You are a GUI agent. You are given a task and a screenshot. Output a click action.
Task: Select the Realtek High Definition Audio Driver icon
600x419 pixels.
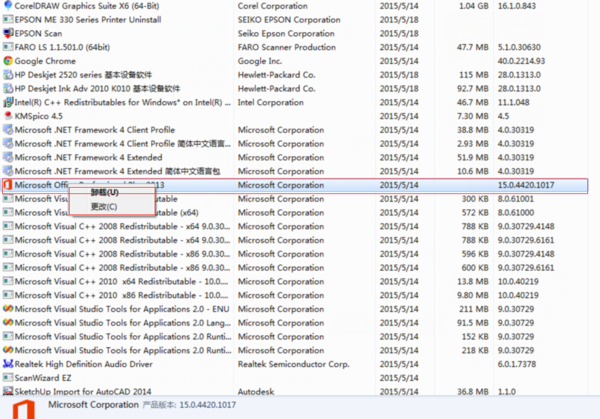pos(8,364)
